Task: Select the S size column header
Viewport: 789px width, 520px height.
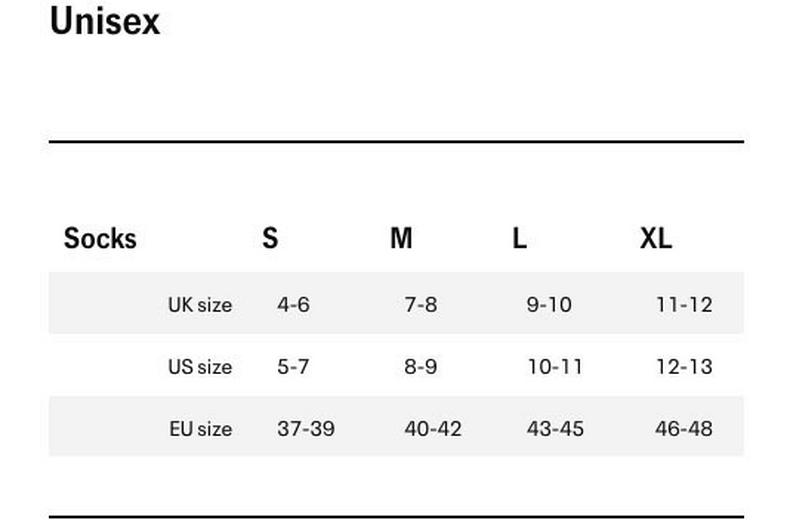Action: (270, 239)
